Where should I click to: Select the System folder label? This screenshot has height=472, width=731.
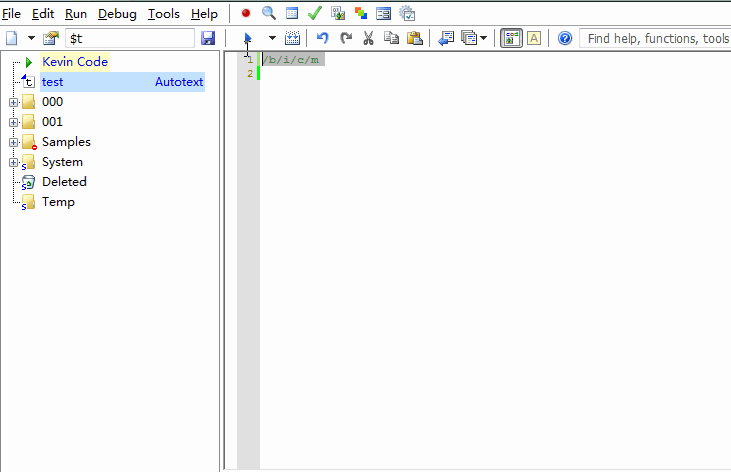[62, 162]
